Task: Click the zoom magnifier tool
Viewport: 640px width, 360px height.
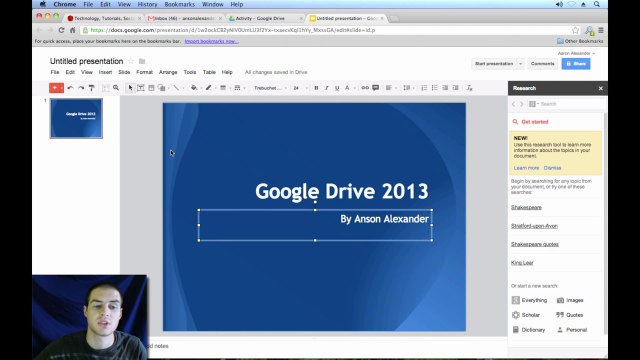Action: coord(116,88)
